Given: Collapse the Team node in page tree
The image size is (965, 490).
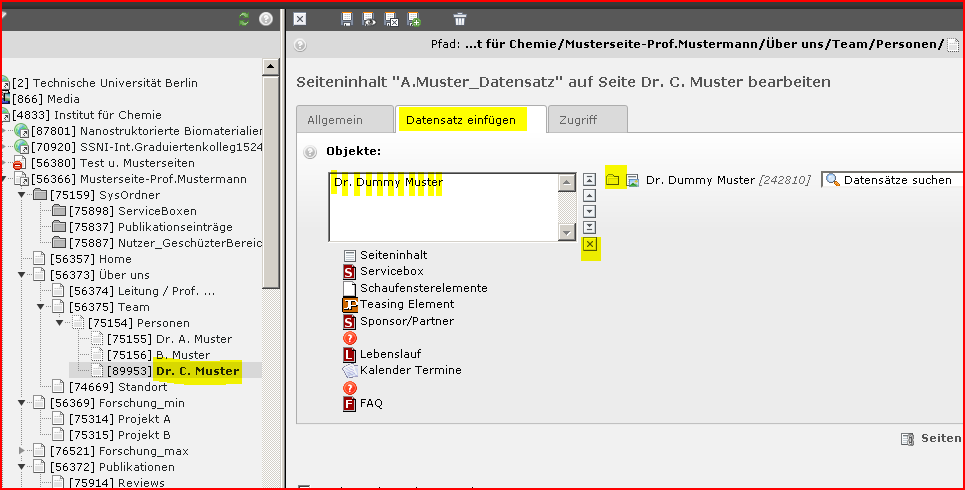Looking at the screenshot, I should 42,307.
